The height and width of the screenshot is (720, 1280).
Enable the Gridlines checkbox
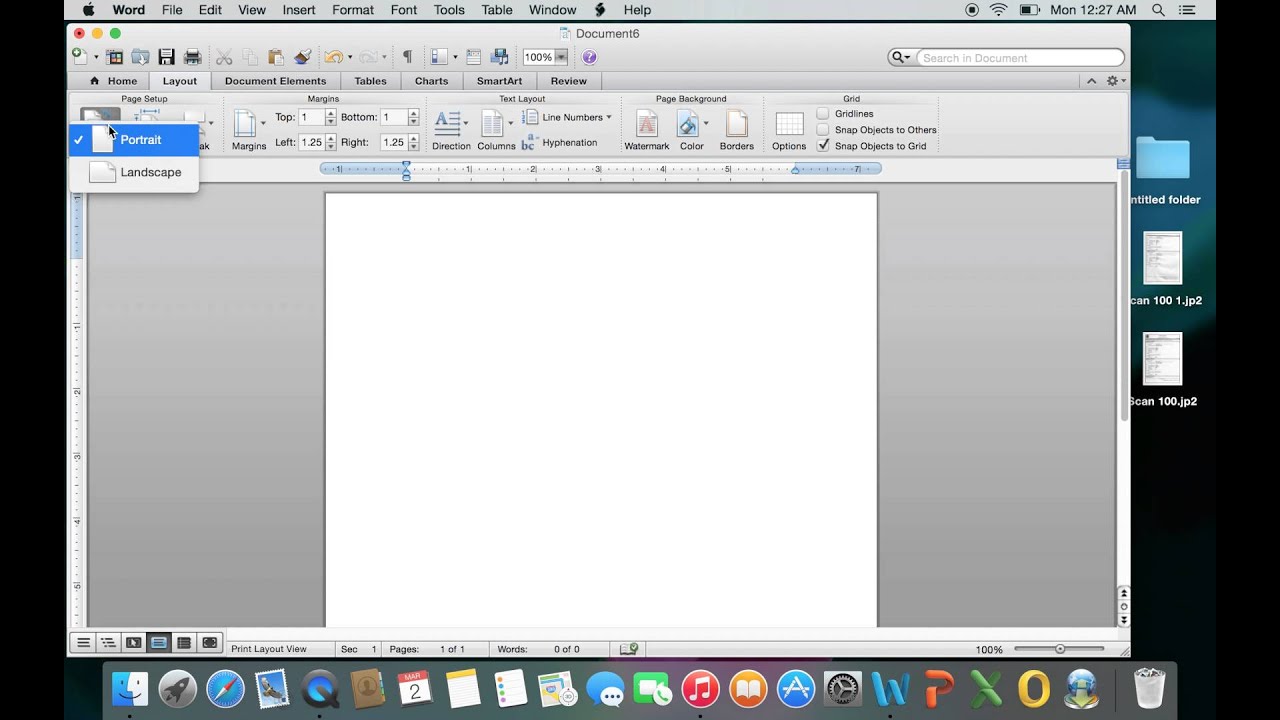point(823,114)
